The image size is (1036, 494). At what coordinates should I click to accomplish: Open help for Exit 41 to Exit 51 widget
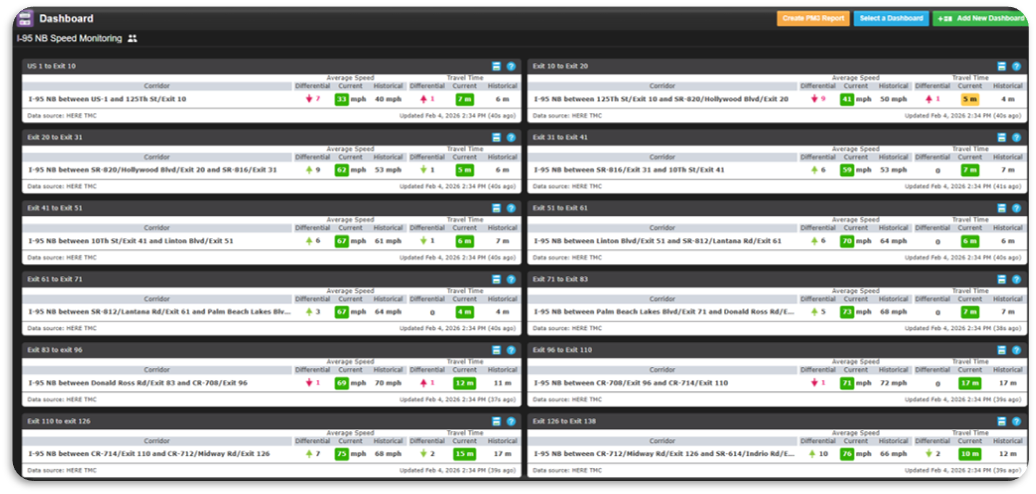tap(511, 208)
